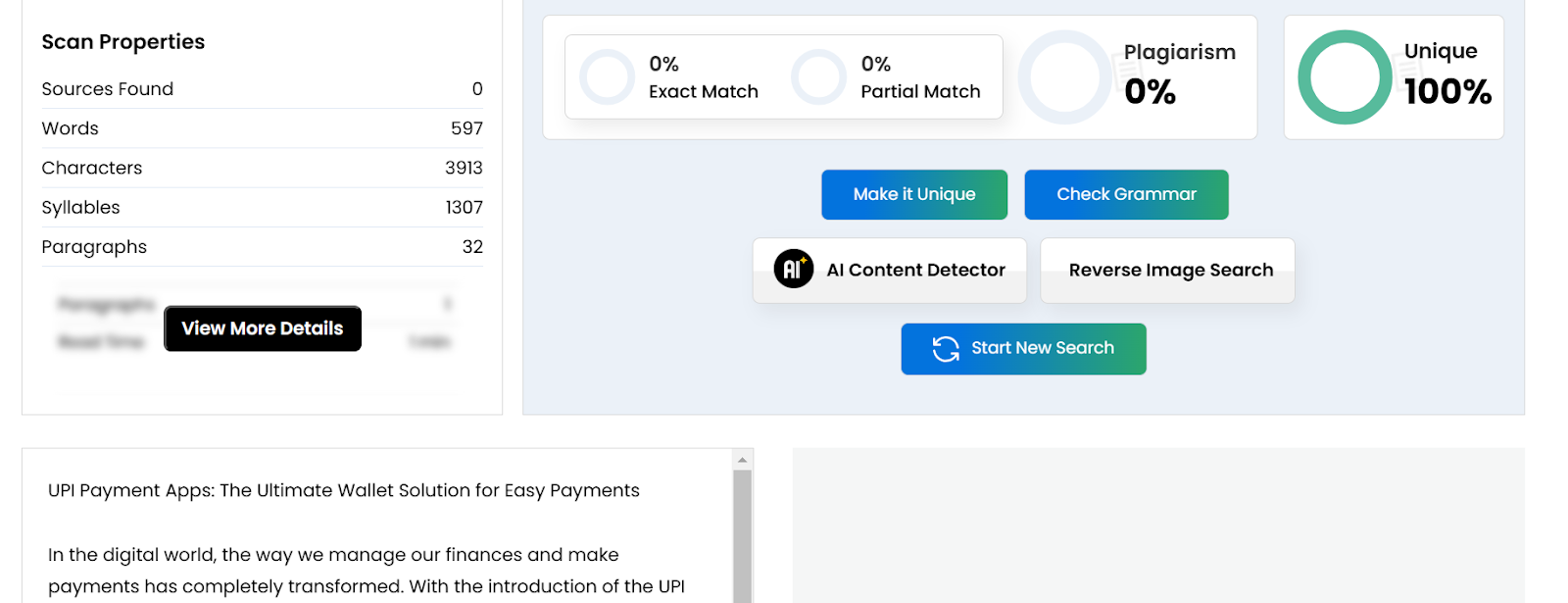This screenshot has height=603, width=1568.
Task: Click the Syllables row label
Action: click(80, 208)
